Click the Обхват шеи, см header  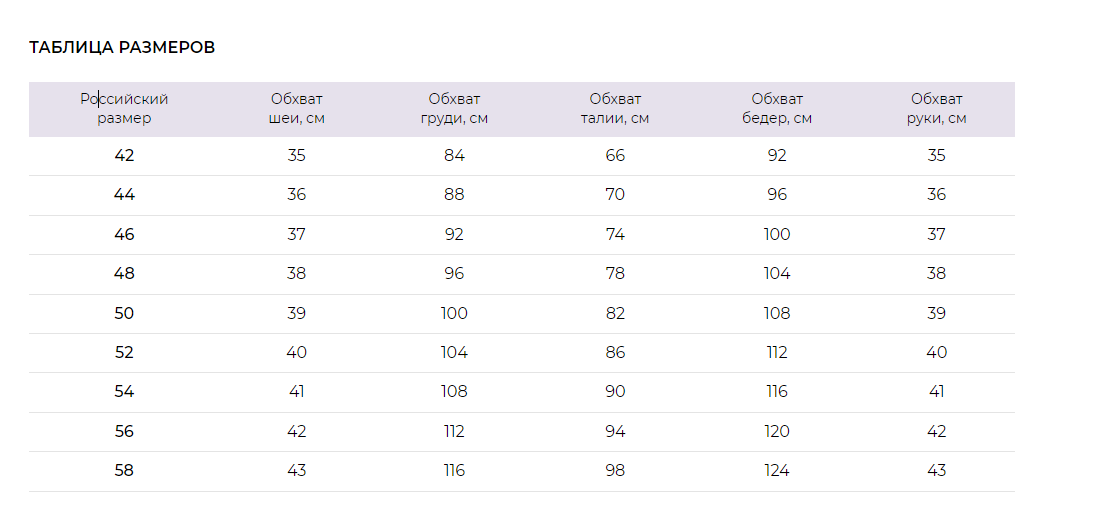[x=297, y=109]
